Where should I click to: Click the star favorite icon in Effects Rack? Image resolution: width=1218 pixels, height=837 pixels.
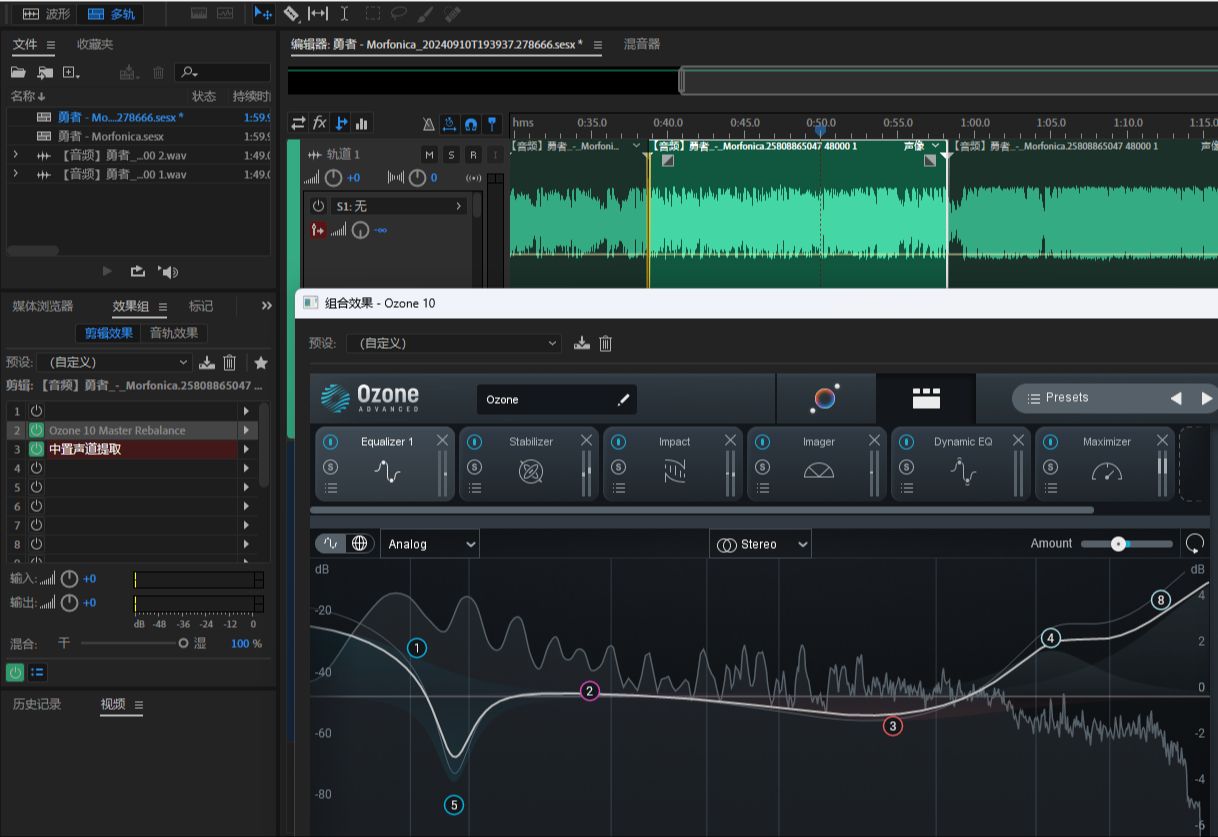click(x=261, y=362)
